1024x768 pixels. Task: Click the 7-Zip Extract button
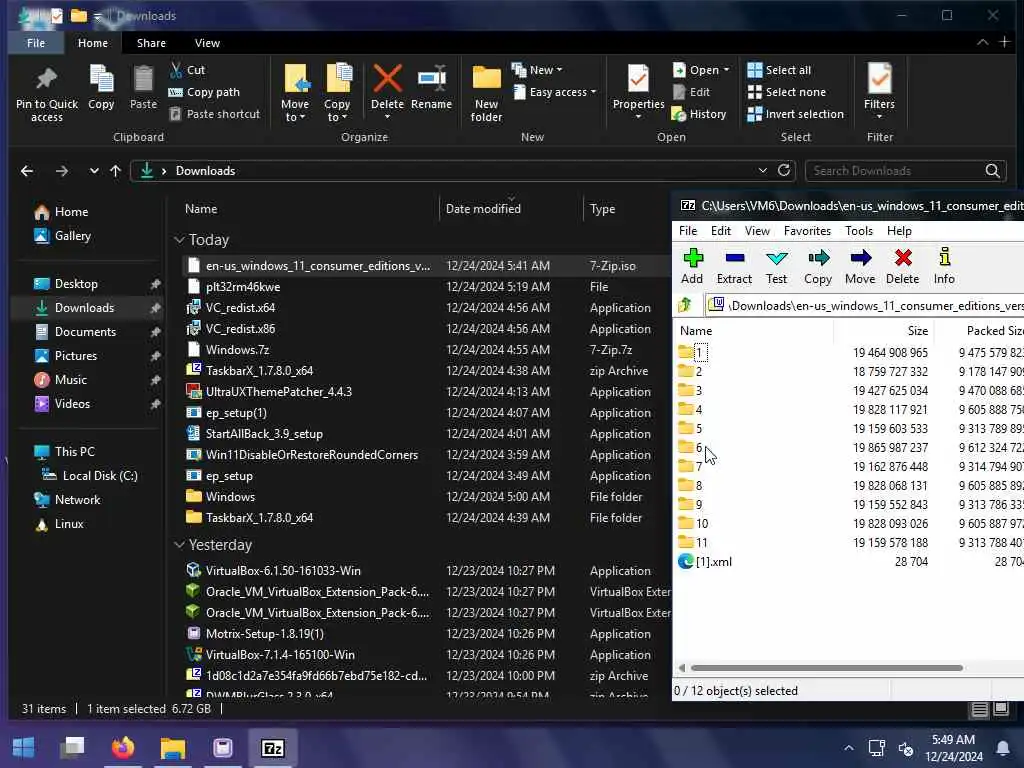pyautogui.click(x=734, y=266)
